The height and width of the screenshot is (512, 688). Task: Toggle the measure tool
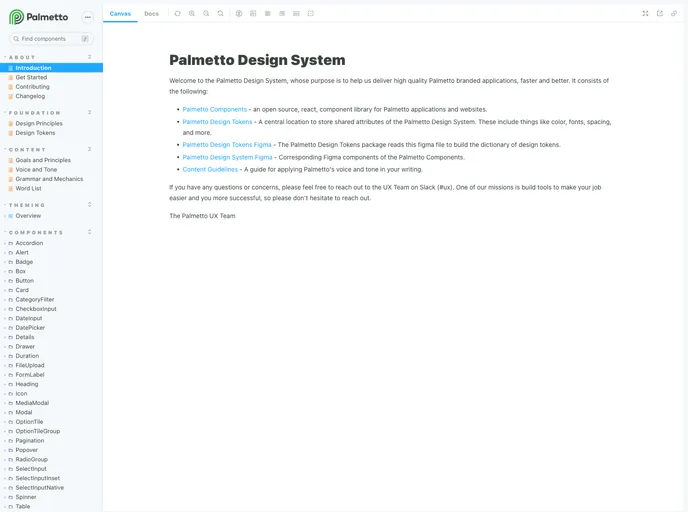pos(297,14)
